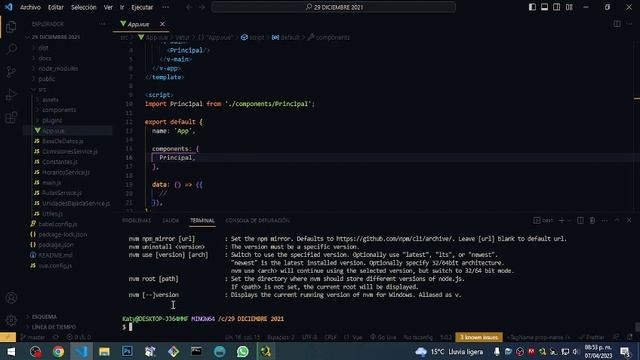Collapse the 29 DICIEMBRE 2021 root folder
This screenshot has width=640, height=360.
tap(56, 37)
